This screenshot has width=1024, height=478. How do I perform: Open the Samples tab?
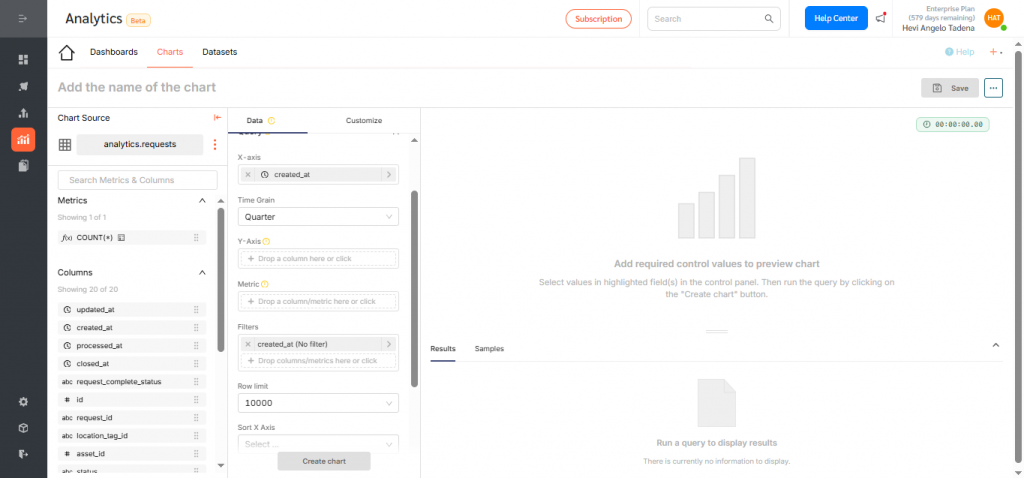pos(489,348)
